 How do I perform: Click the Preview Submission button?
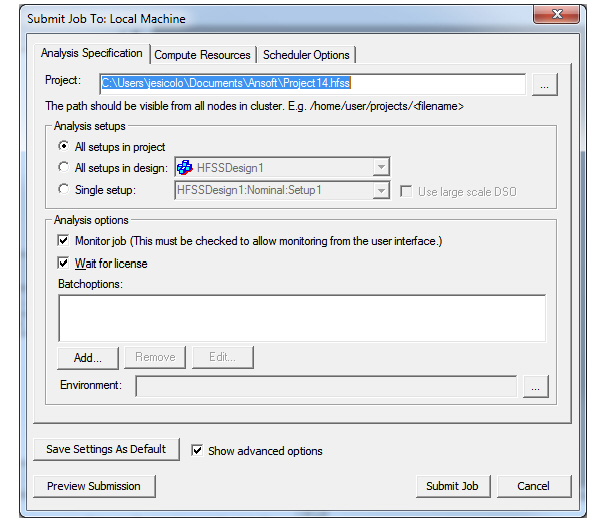coord(94,486)
